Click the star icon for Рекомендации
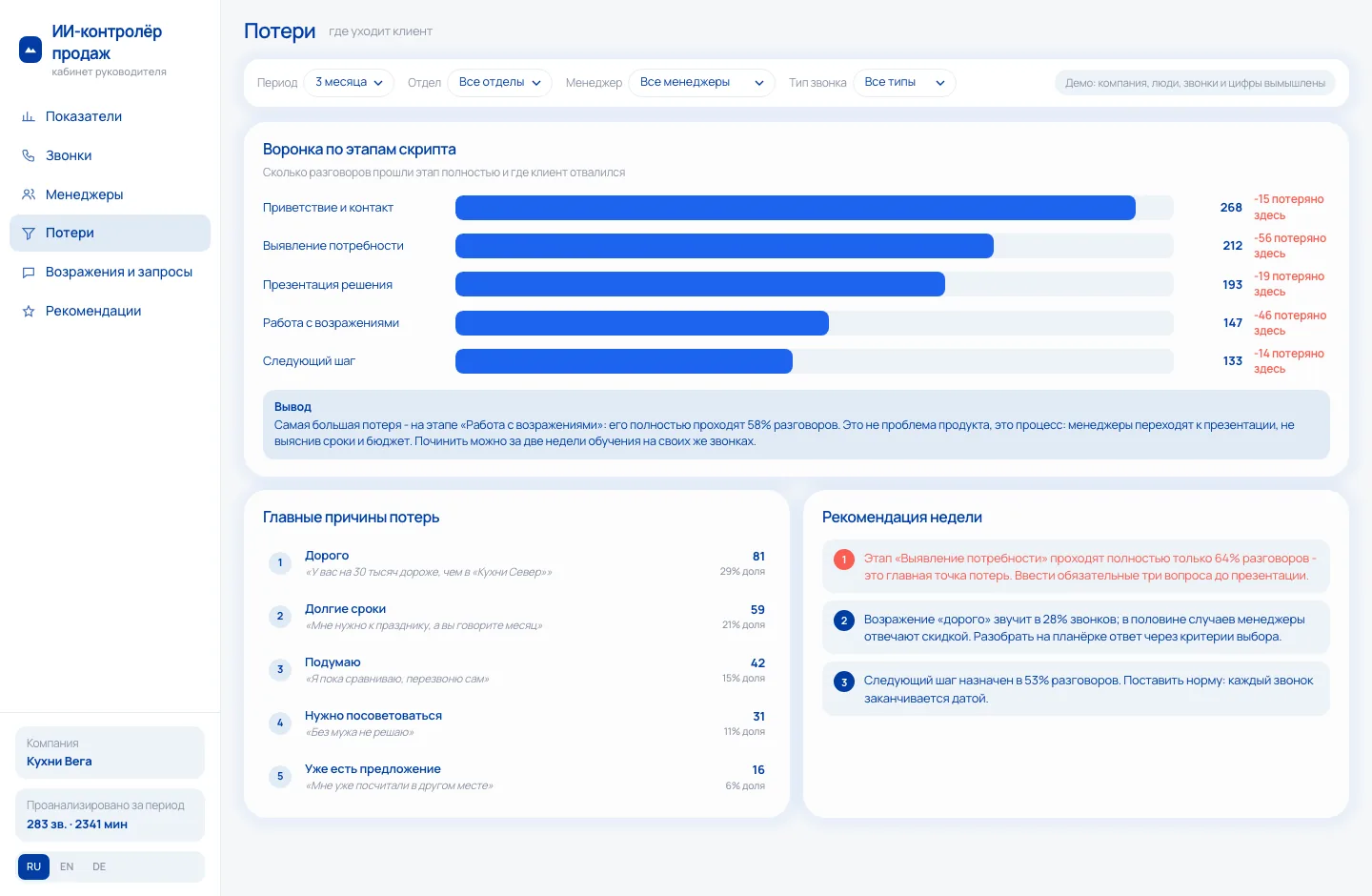The height and width of the screenshot is (896, 1372). [x=29, y=311]
